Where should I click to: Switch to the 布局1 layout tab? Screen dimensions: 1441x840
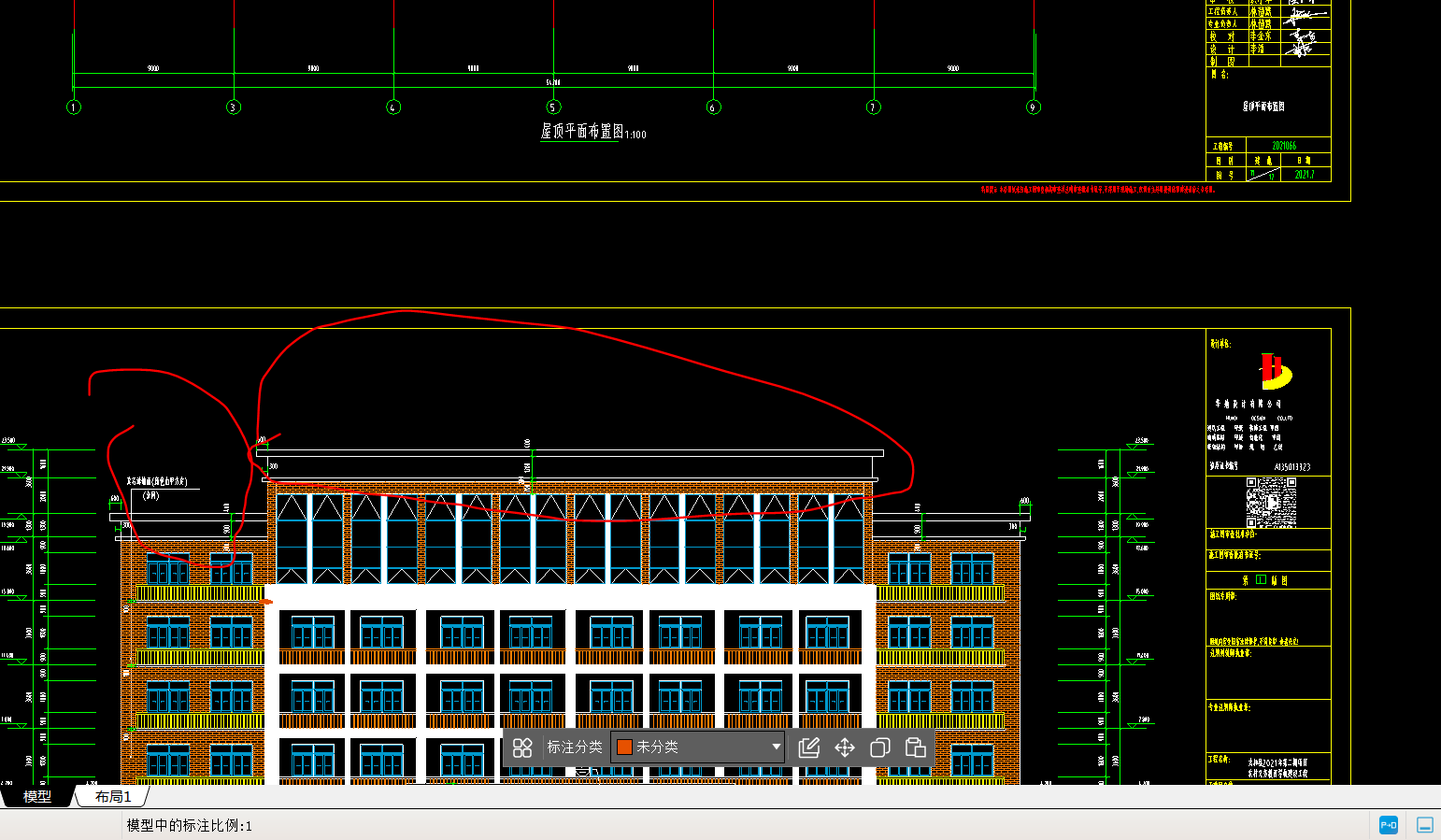[x=113, y=797]
